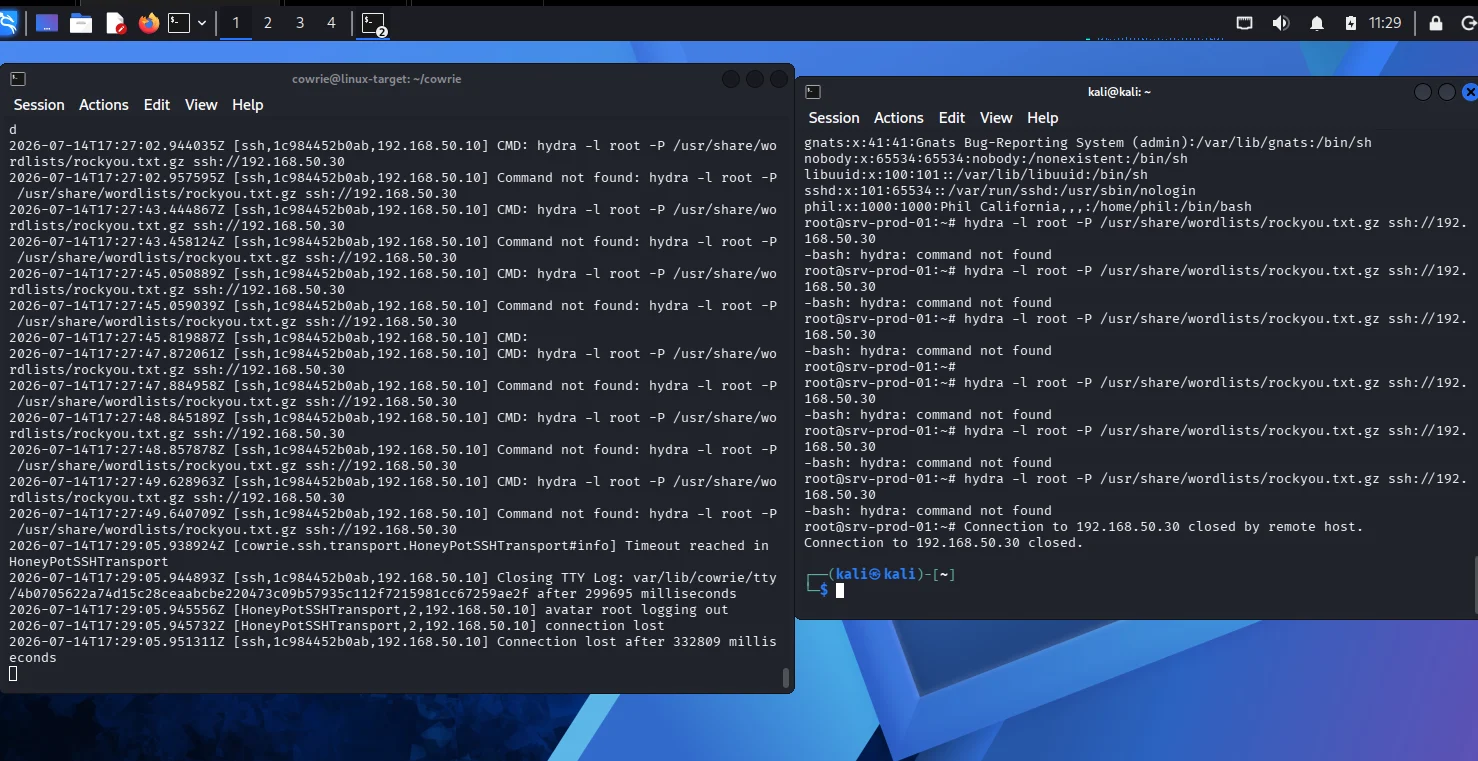Click the log out panel icon
The image size is (1478, 761).
tap(1468, 23)
